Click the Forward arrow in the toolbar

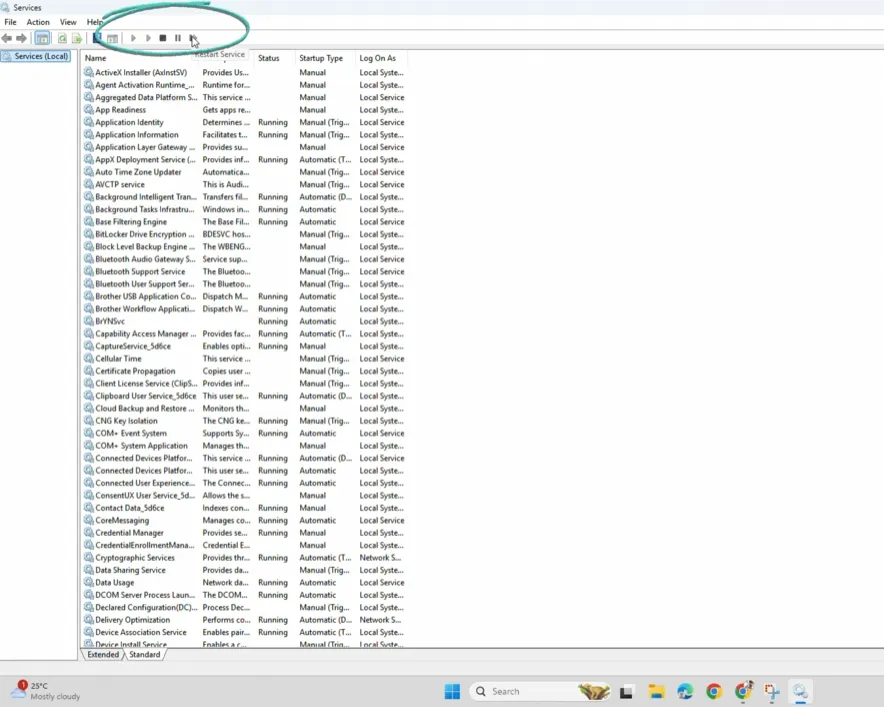[21, 38]
